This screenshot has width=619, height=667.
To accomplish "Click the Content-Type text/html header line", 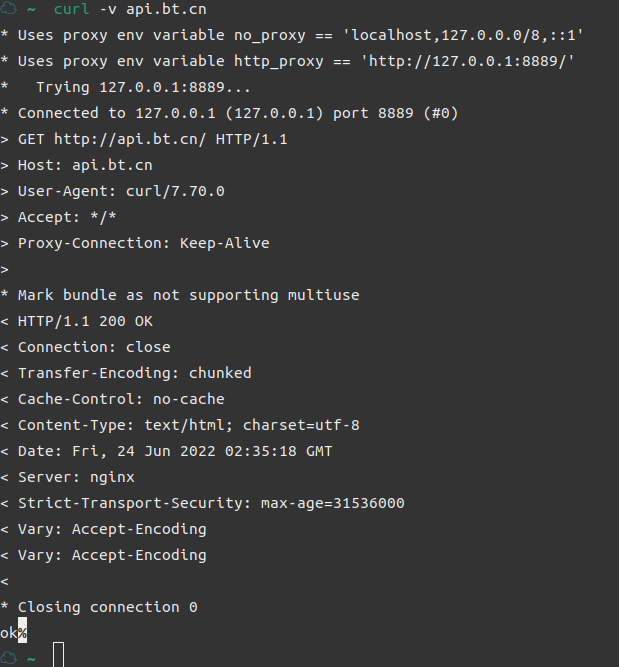I will 188,425.
